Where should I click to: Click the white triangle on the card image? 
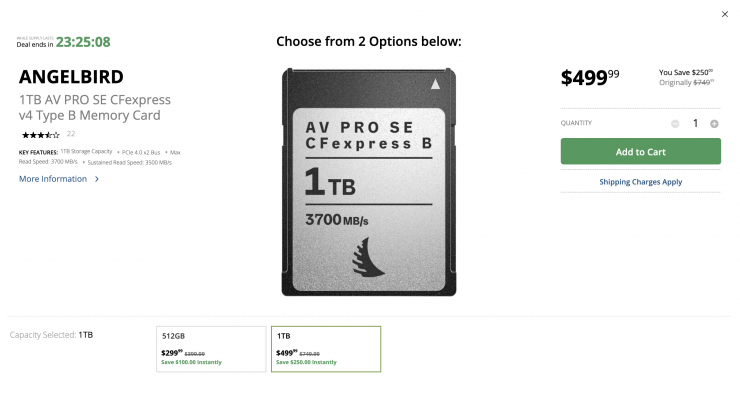435,84
